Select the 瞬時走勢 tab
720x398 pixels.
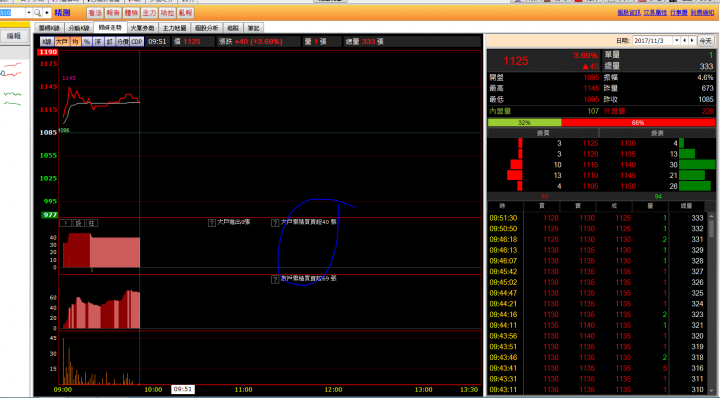point(110,28)
